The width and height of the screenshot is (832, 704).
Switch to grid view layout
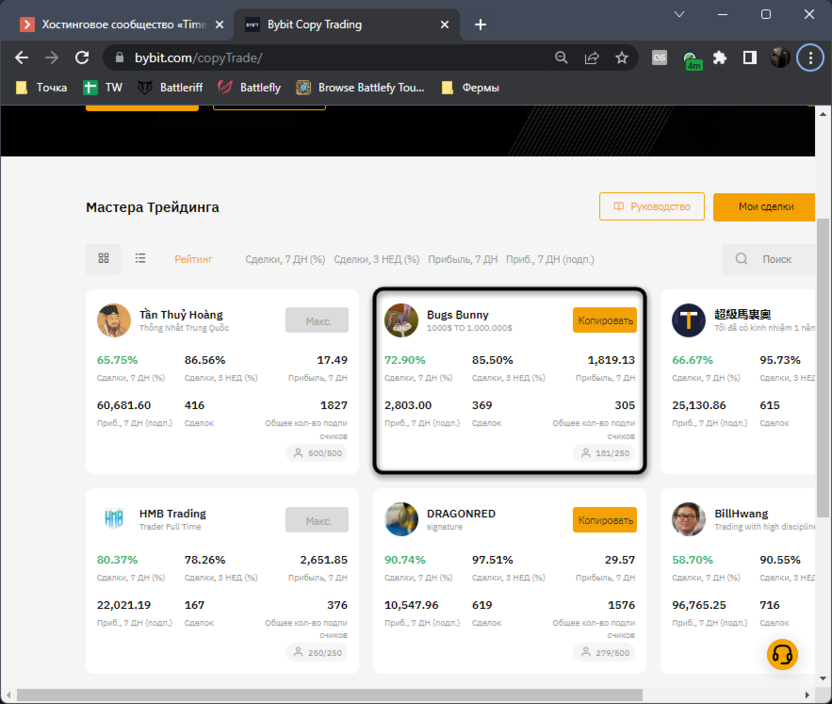pos(103,259)
